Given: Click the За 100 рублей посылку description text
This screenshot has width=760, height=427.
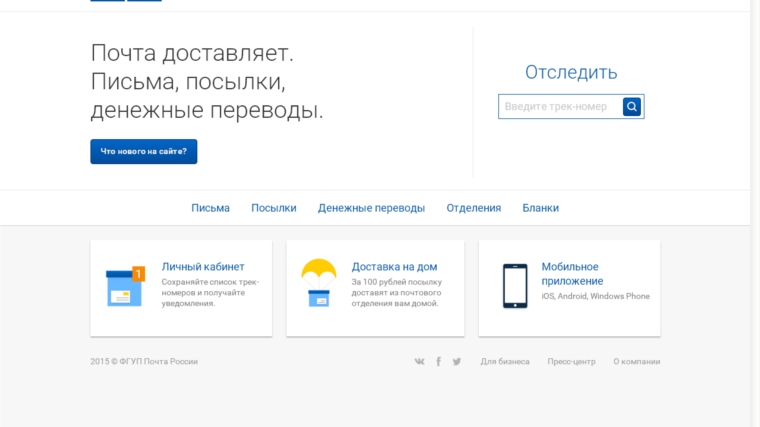Looking at the screenshot, I should pyautogui.click(x=396, y=293).
